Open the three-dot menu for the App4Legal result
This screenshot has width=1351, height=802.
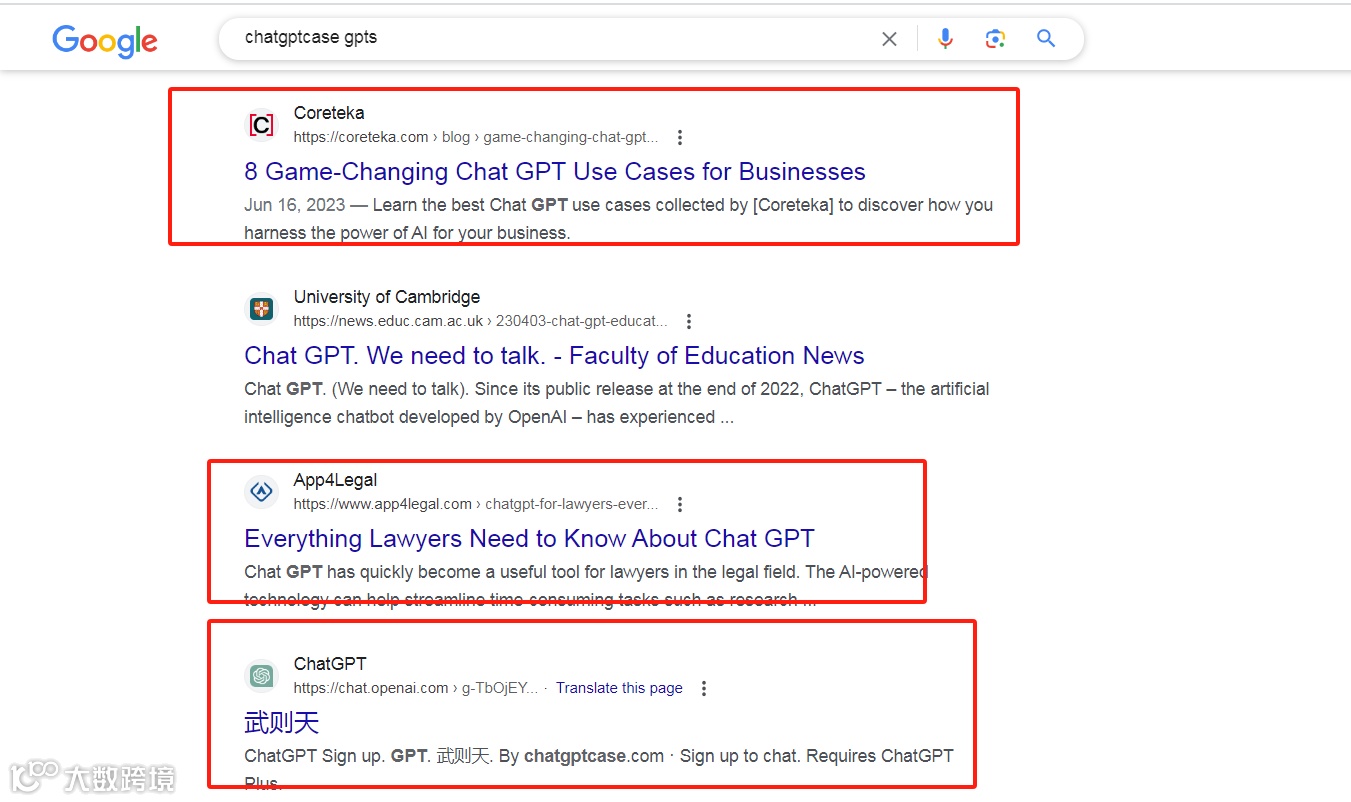point(680,505)
